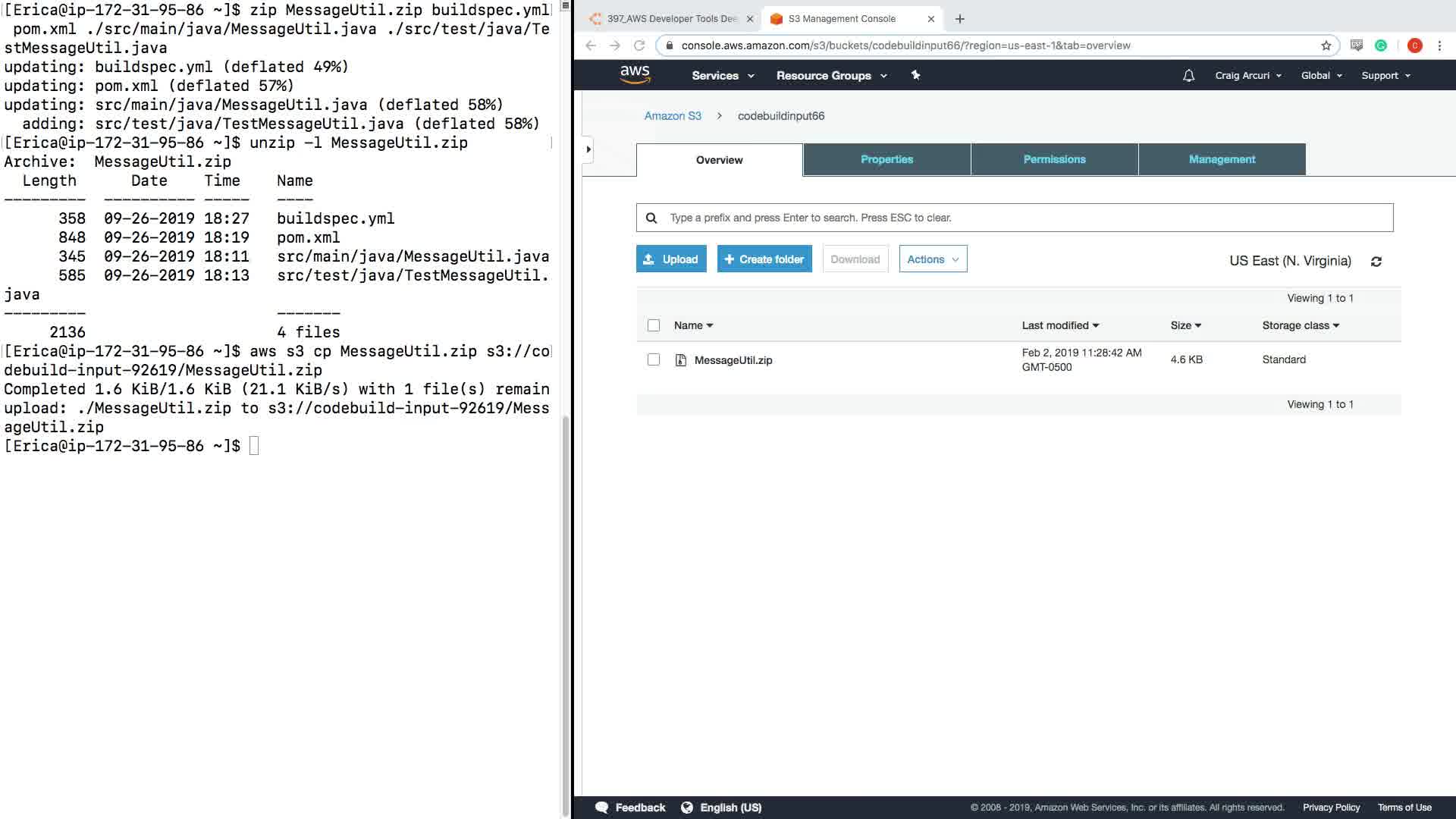The height and width of the screenshot is (819, 1456).
Task: Switch to the Properties tab
Action: click(886, 159)
